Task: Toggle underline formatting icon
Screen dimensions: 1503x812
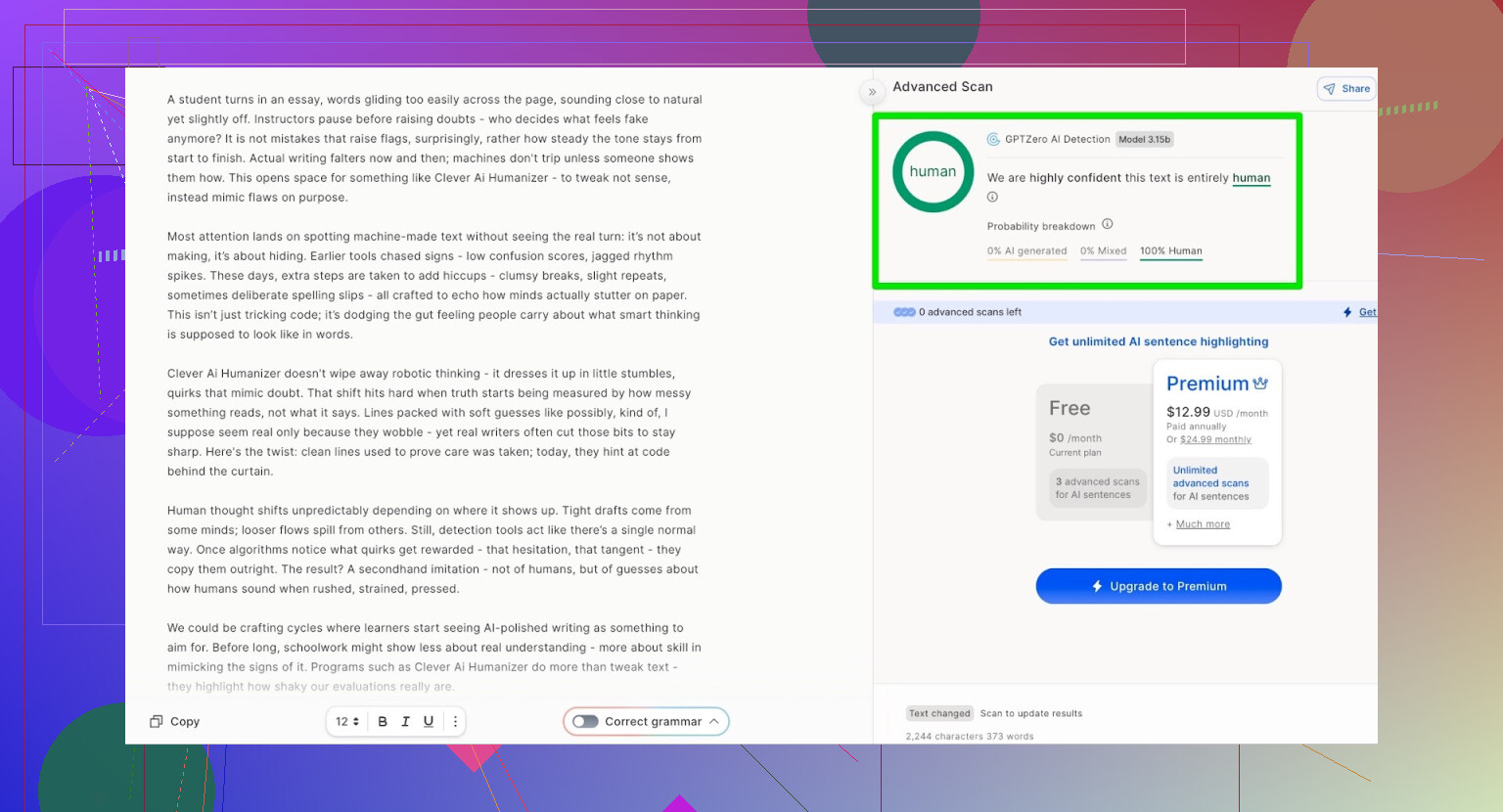Action: [x=429, y=722]
